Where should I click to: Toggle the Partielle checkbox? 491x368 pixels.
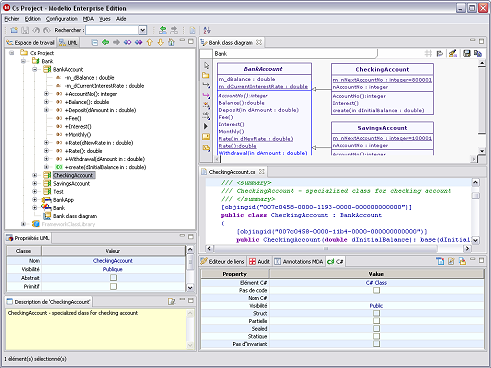pyautogui.click(x=376, y=321)
